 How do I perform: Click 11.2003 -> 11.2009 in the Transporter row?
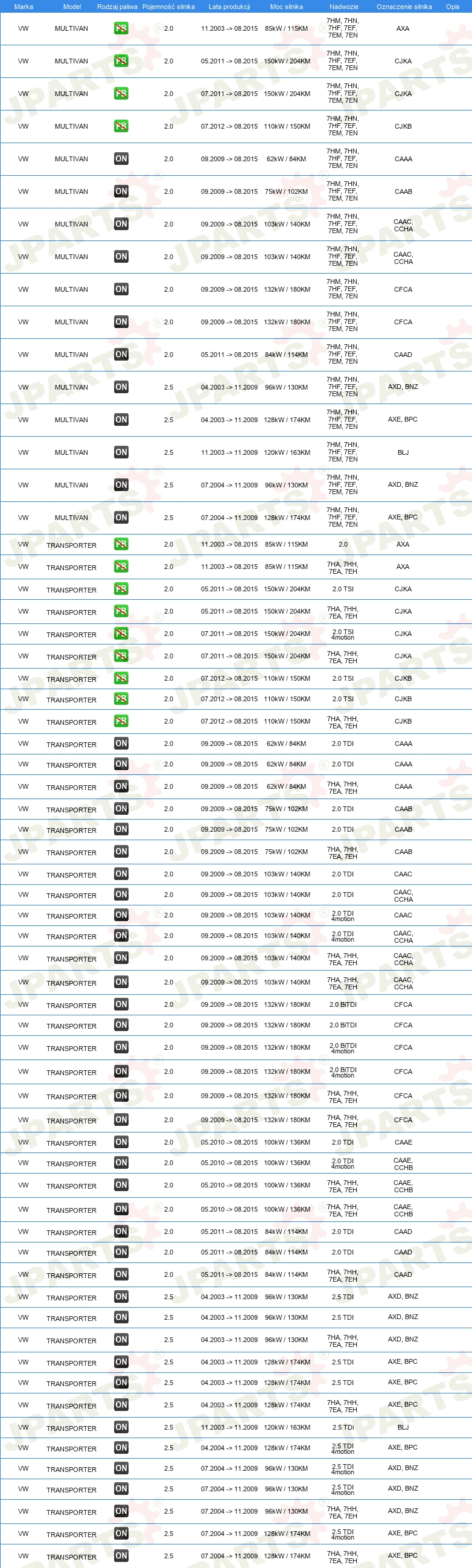tap(229, 1427)
